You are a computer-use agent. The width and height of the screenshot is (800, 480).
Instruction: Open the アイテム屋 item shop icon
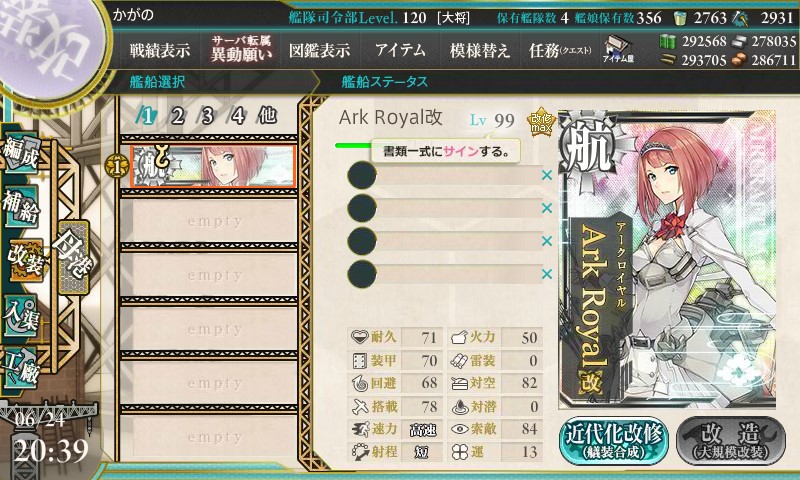tap(618, 49)
